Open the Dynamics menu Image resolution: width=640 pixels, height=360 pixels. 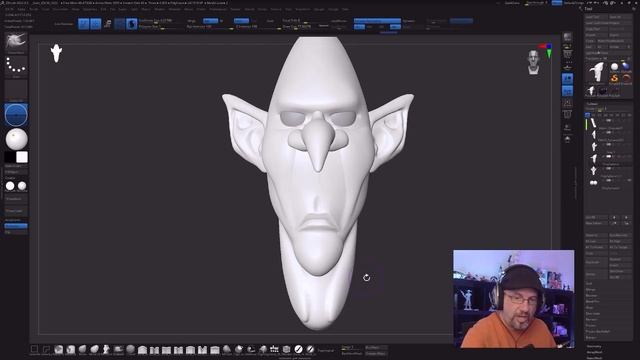pos(90,9)
